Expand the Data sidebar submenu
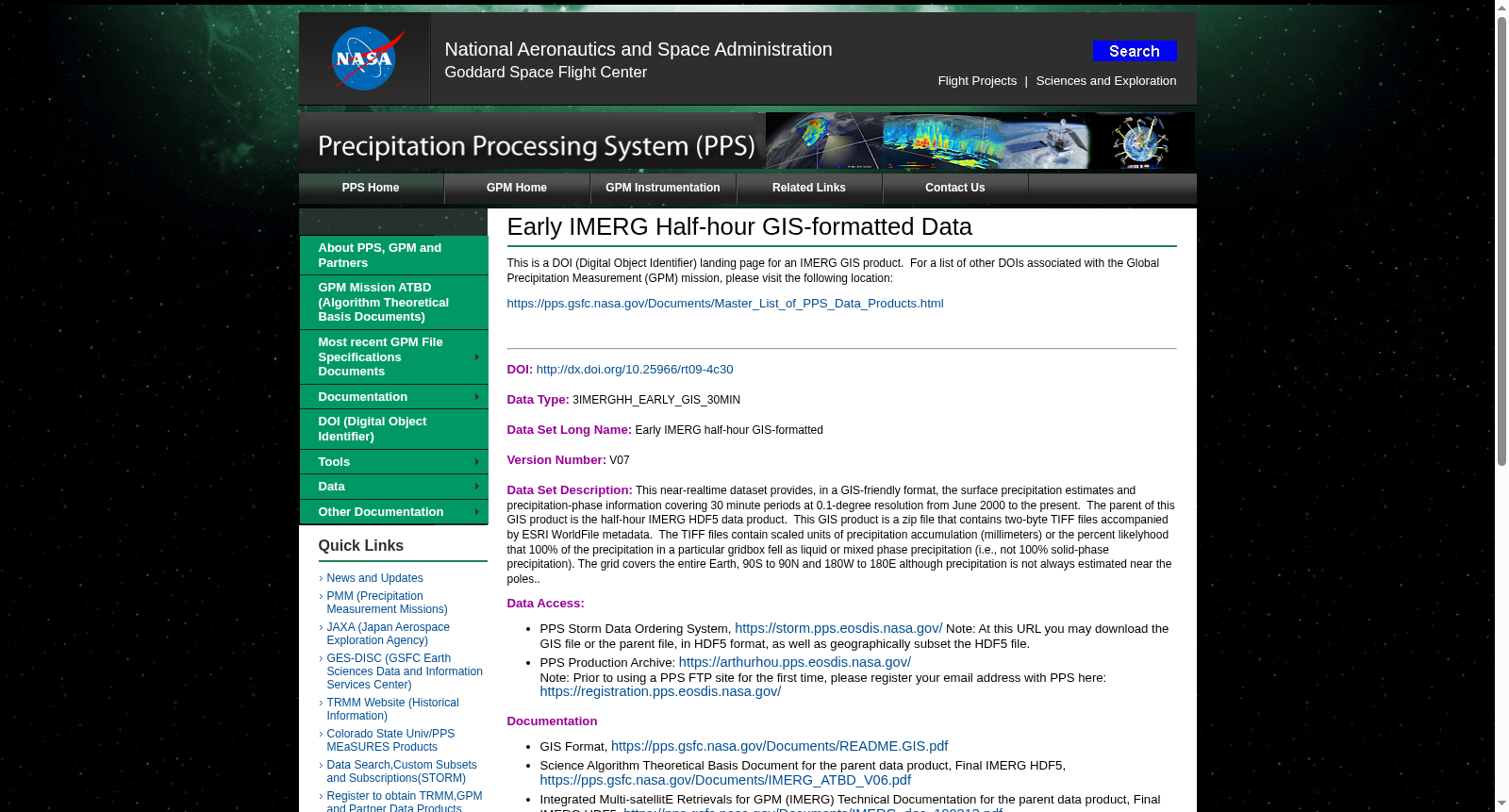Screen dimensions: 1509x812 coord(393,487)
